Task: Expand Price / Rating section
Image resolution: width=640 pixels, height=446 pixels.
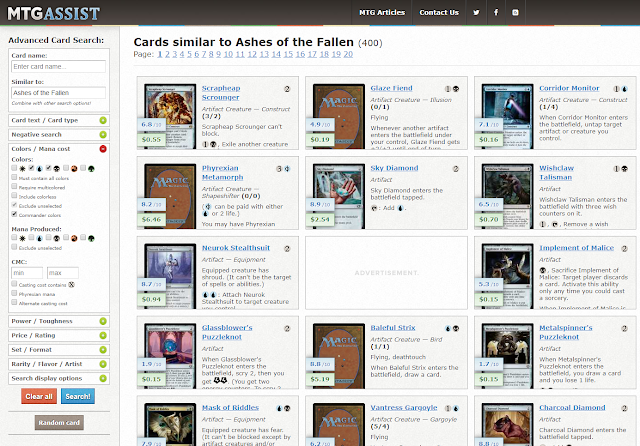Action: tap(59, 335)
